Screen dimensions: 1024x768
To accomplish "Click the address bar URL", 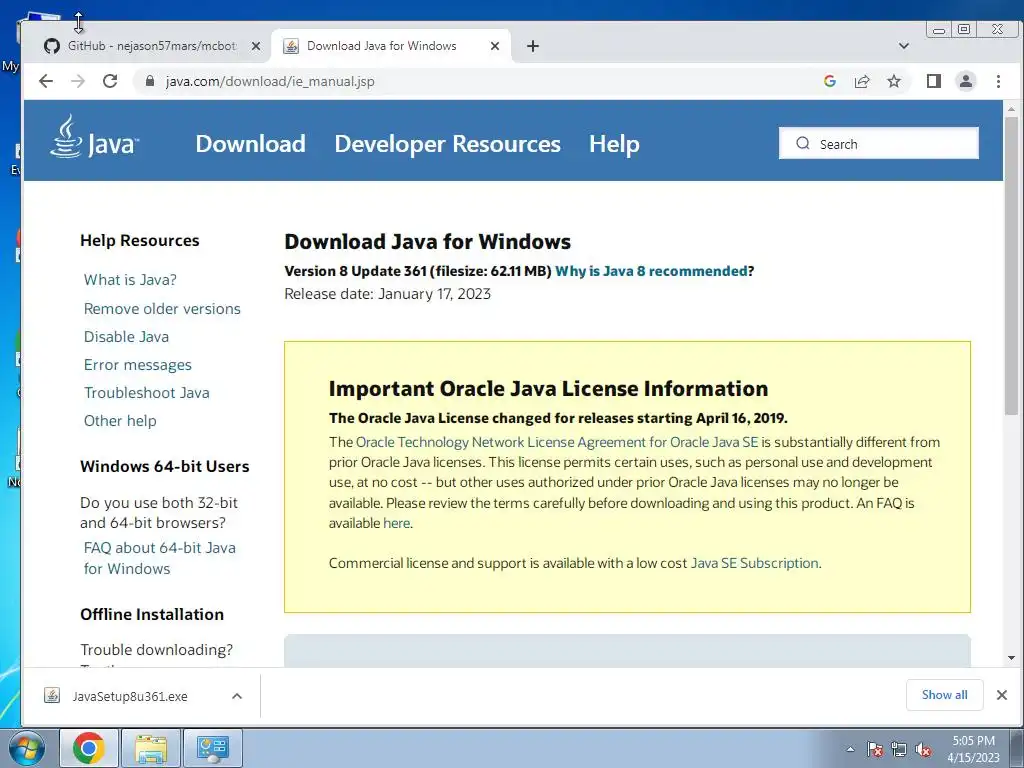I will pos(270,82).
